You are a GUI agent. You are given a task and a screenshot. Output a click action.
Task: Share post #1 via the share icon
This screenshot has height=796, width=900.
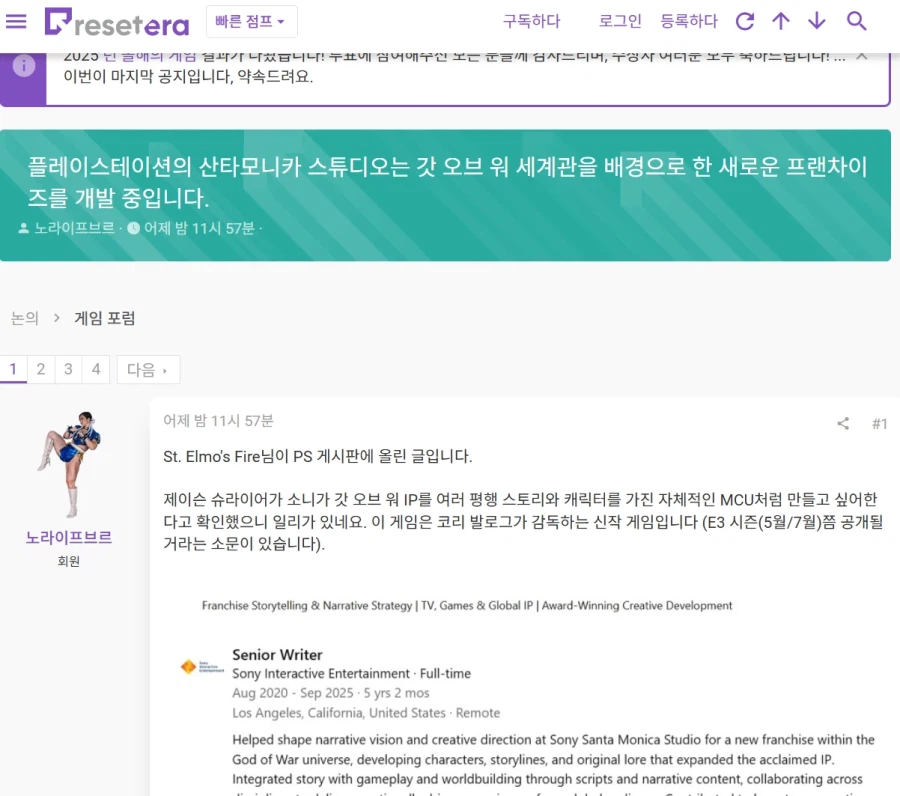tap(842, 423)
